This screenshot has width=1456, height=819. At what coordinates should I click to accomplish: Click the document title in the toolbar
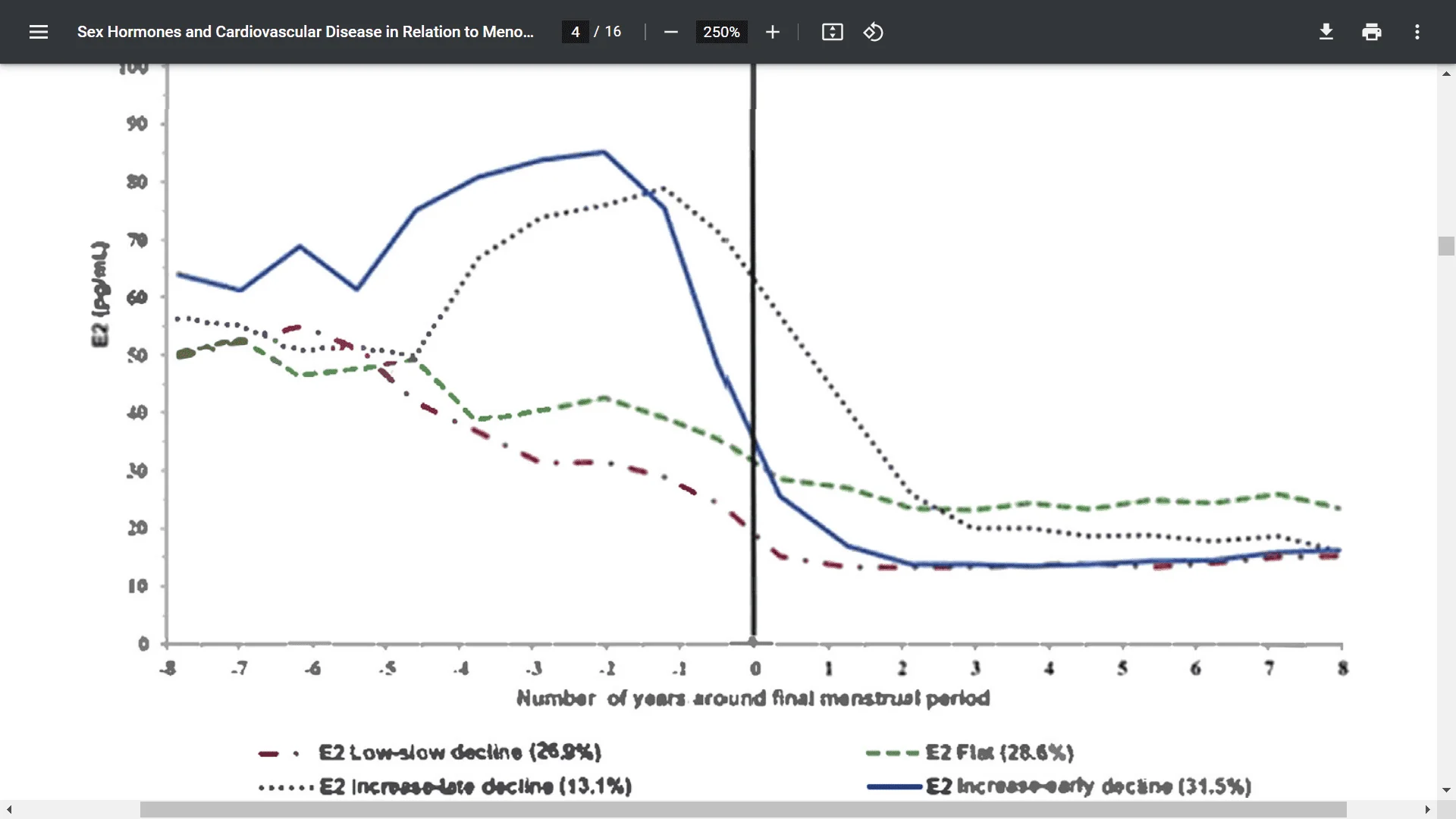point(306,32)
